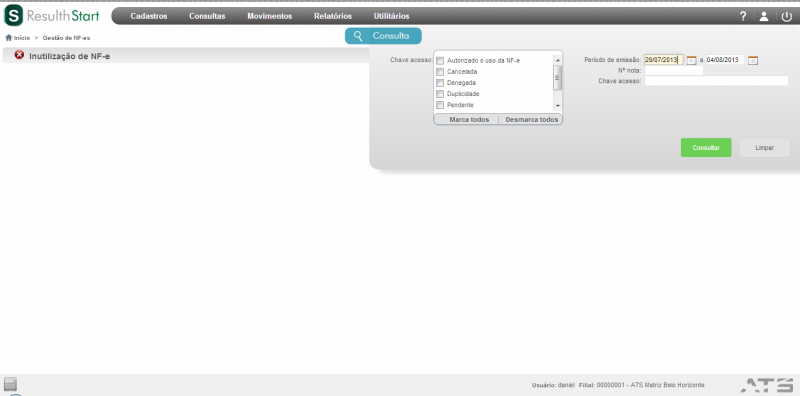Check the Pendente option

tap(440, 105)
